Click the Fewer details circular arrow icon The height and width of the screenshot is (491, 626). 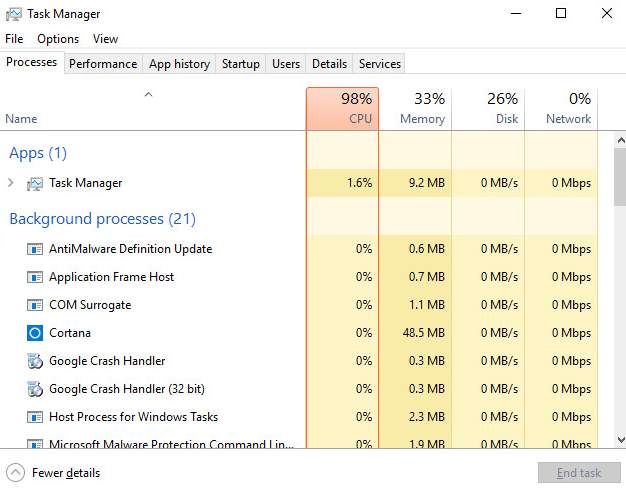pyautogui.click(x=16, y=473)
